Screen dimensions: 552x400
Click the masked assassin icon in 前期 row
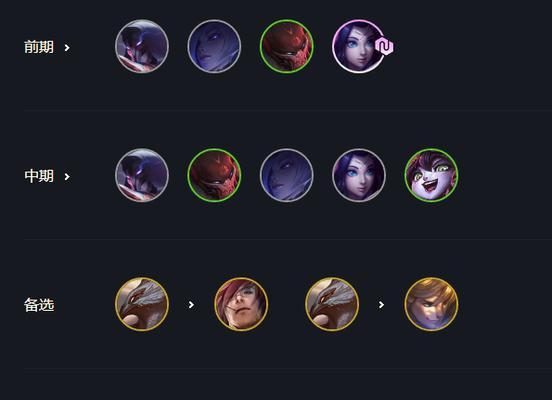pyautogui.click(x=142, y=46)
